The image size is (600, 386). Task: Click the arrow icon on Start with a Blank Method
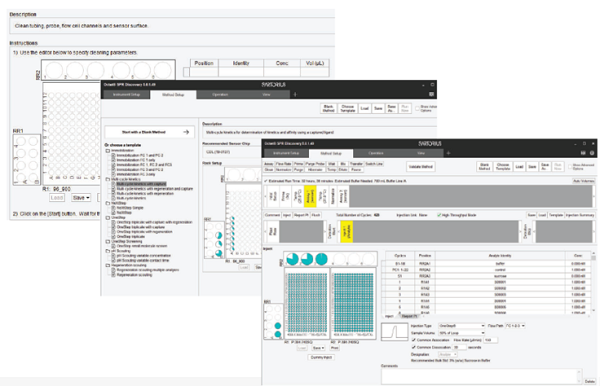point(186,132)
